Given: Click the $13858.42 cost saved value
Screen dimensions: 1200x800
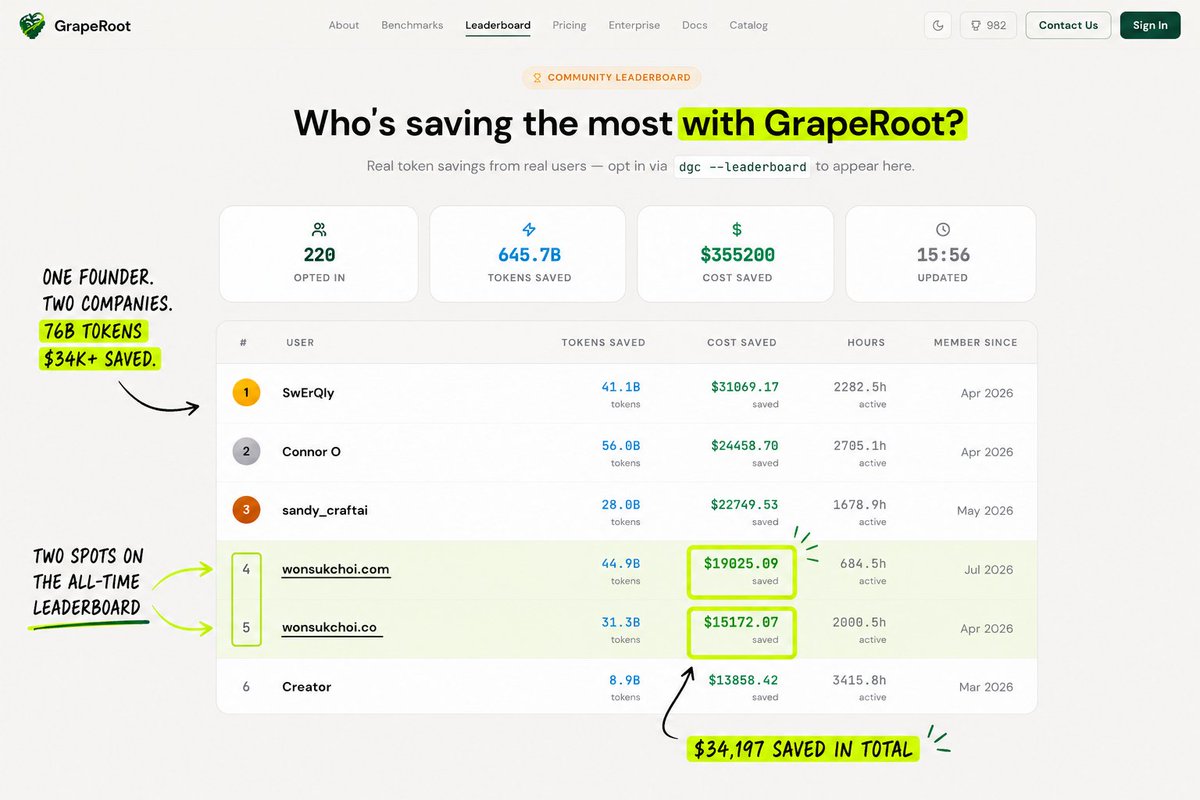Looking at the screenshot, I should coord(743,680).
